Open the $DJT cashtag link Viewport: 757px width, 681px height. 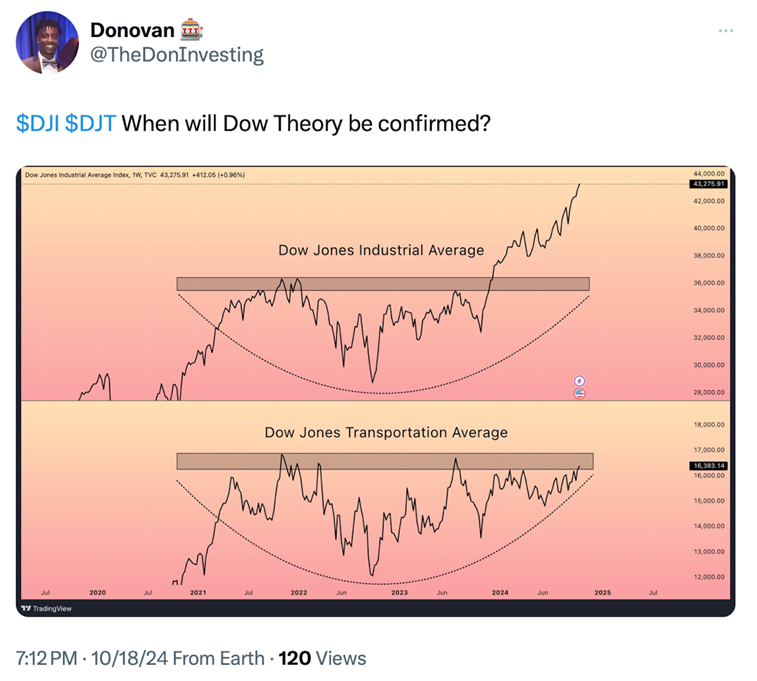pos(91,124)
